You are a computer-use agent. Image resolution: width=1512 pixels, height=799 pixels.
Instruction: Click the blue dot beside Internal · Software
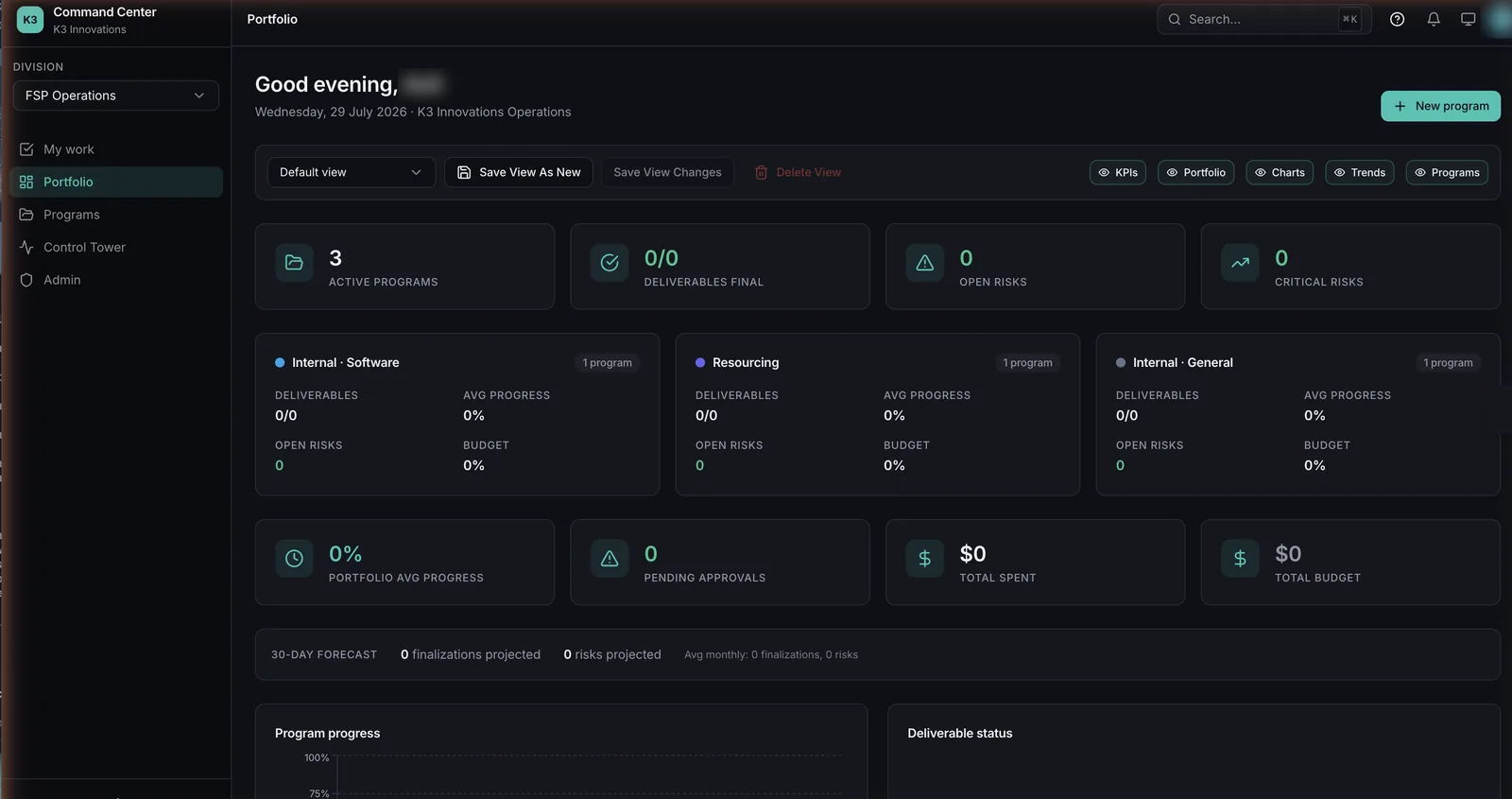tap(280, 362)
